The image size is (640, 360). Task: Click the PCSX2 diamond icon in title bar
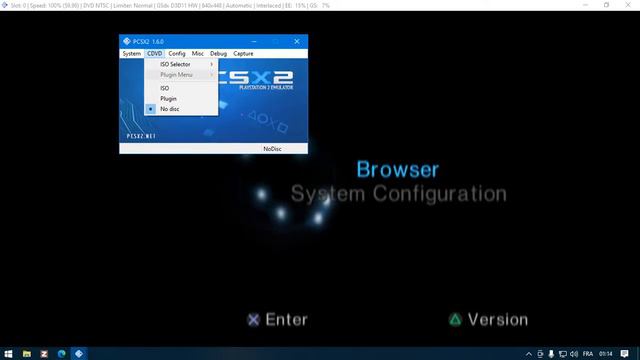[127, 41]
